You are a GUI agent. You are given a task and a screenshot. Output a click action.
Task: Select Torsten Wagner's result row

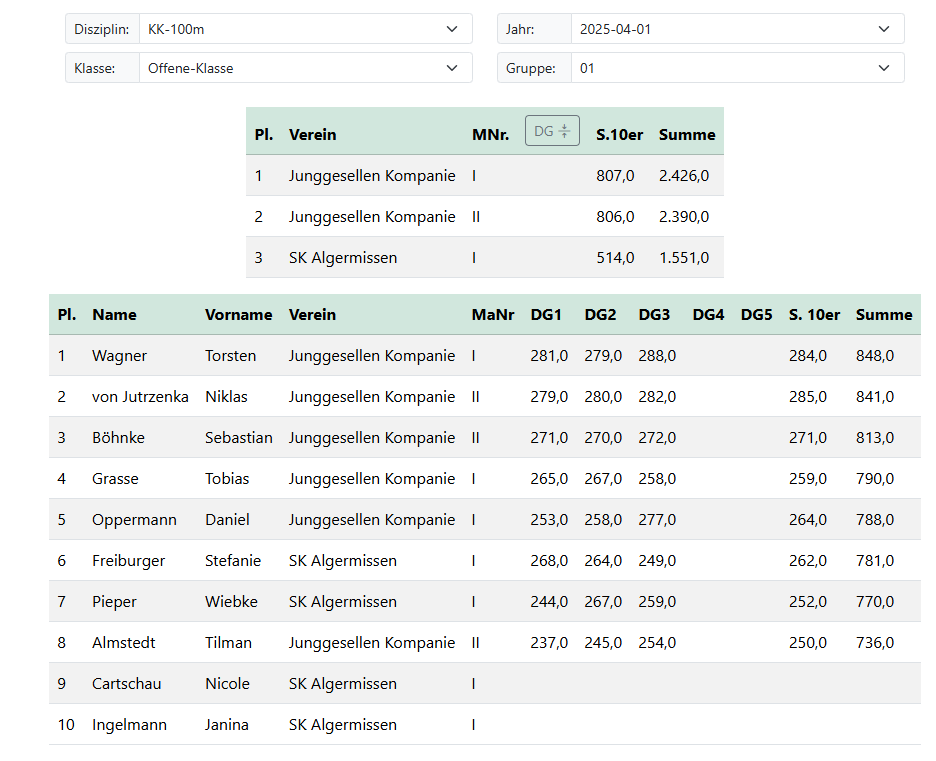point(484,356)
